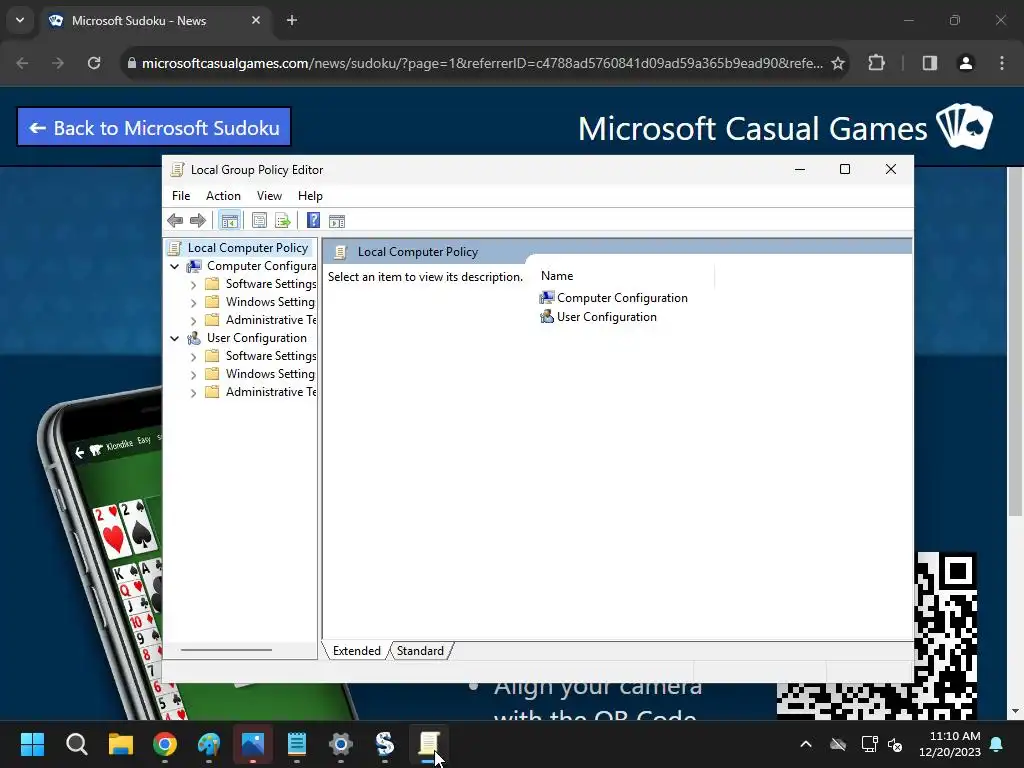Collapse the Computer Configuration tree node

174,266
